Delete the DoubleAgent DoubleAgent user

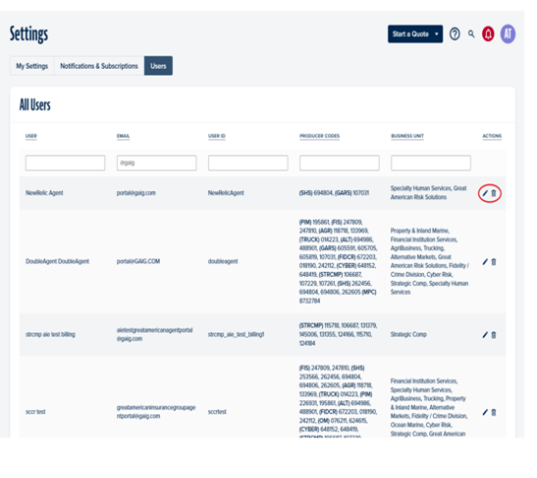click(x=494, y=262)
